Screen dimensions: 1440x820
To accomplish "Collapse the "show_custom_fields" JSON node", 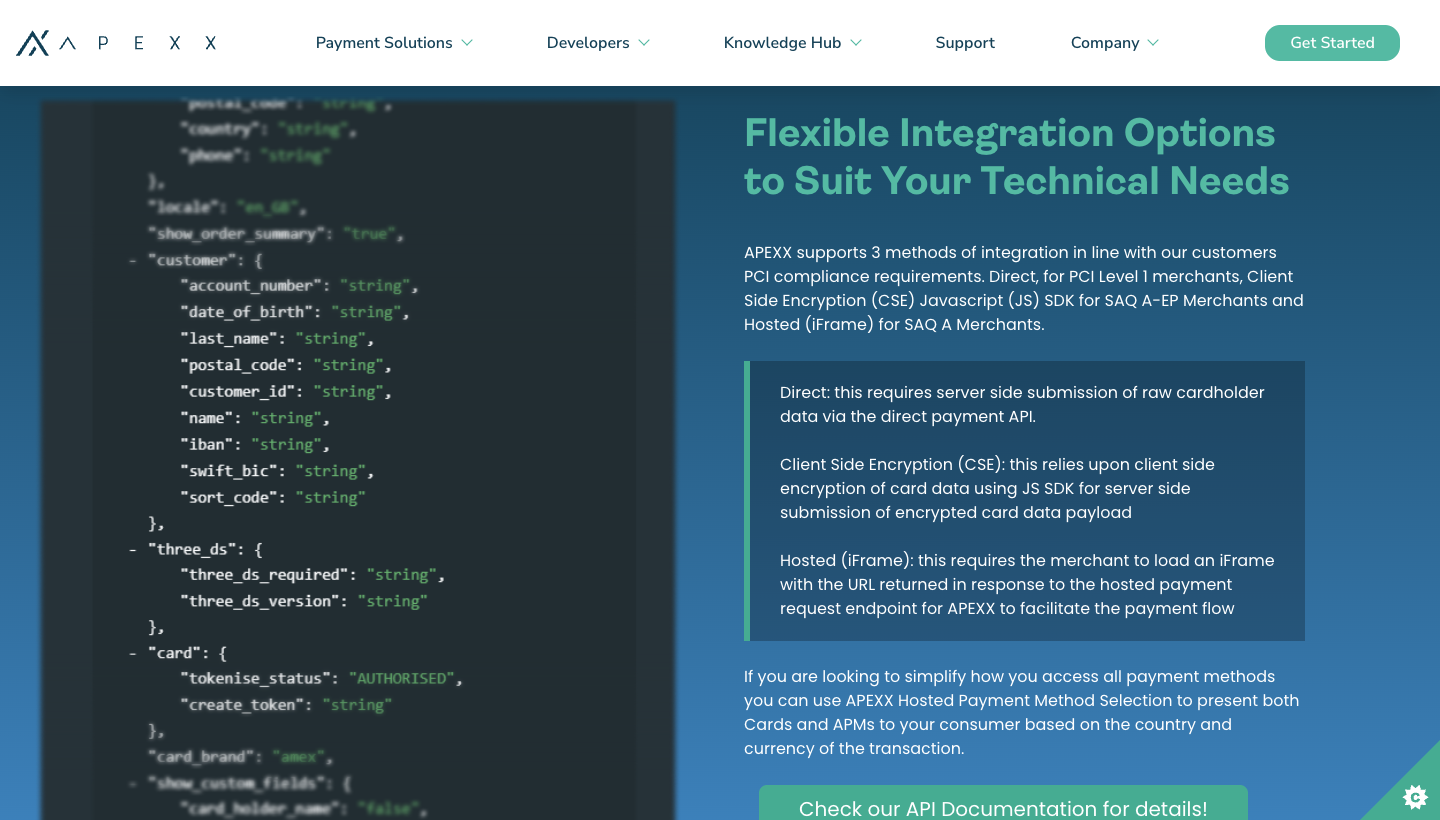I will pos(133,783).
